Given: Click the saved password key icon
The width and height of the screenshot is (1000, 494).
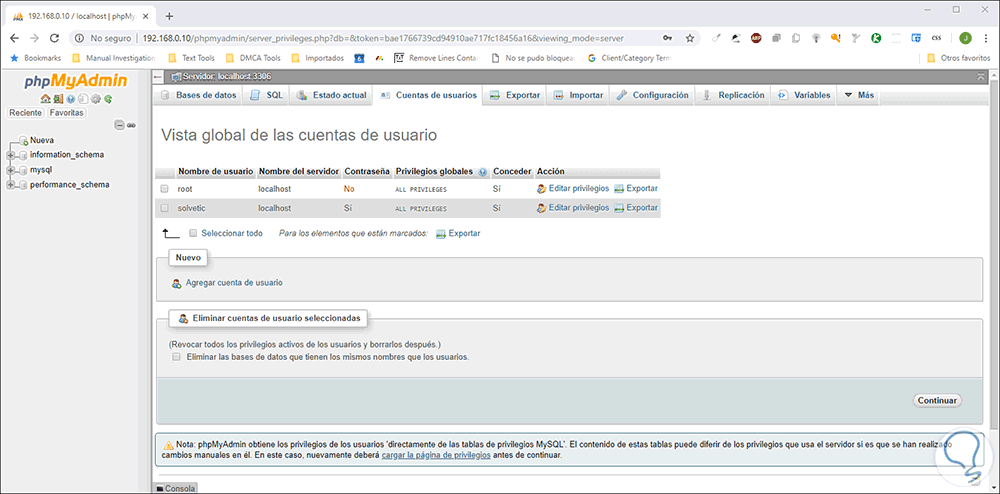Looking at the screenshot, I should point(667,38).
